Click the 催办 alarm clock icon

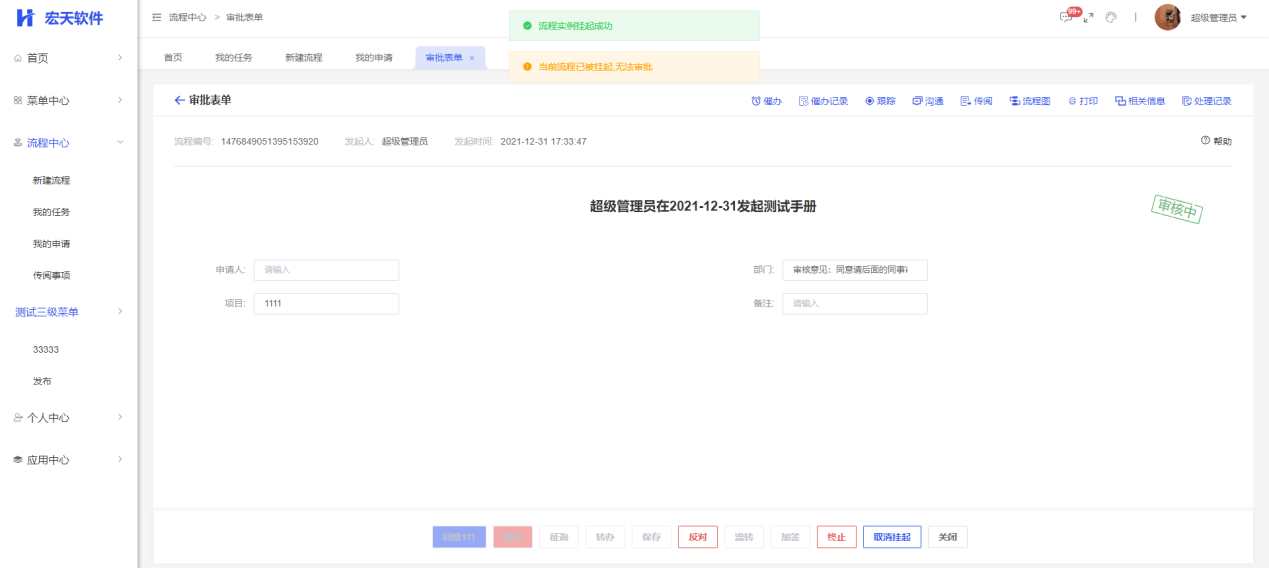pyautogui.click(x=756, y=101)
